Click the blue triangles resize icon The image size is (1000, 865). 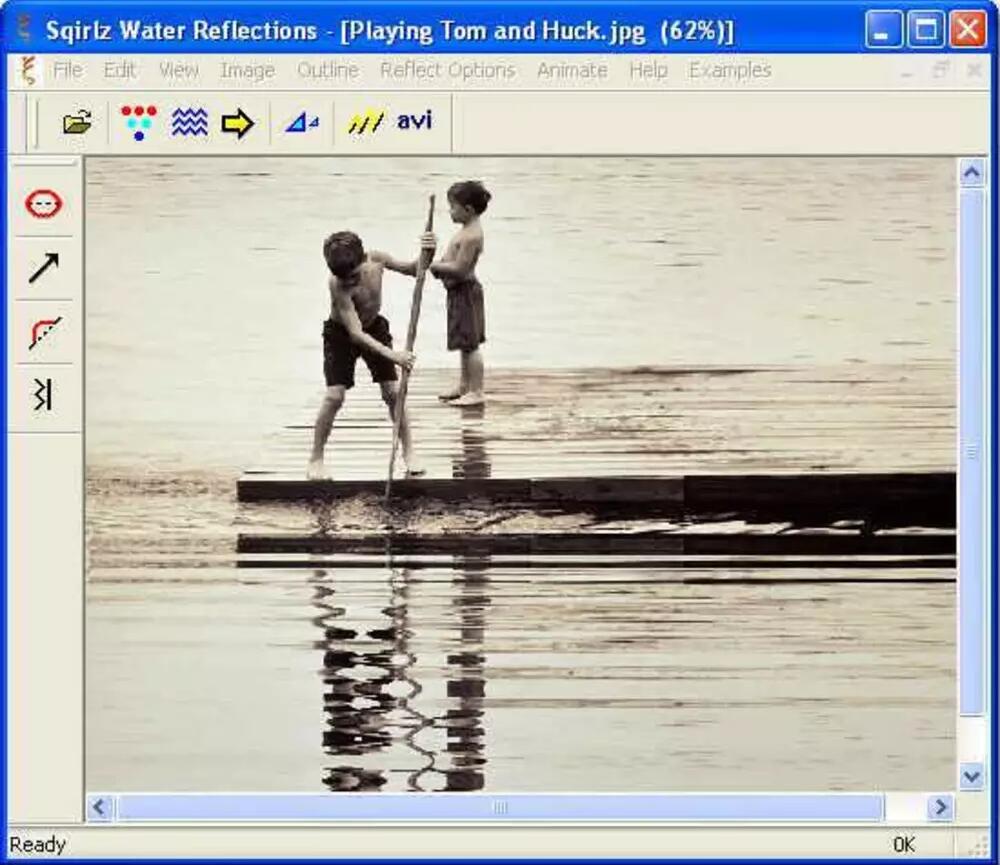(301, 123)
